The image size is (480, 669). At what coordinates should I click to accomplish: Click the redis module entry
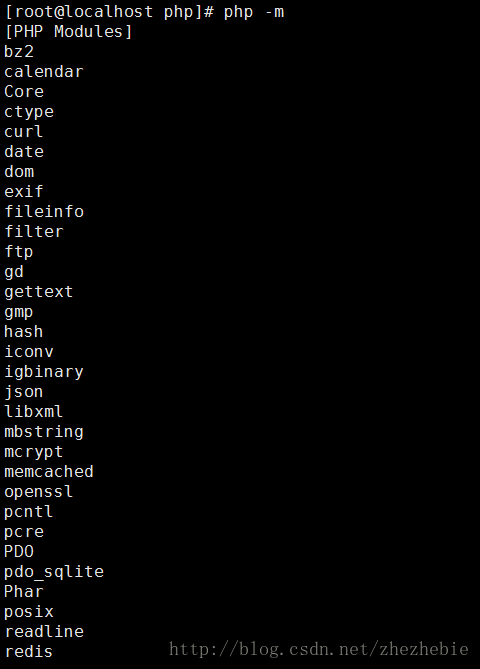coord(29,652)
